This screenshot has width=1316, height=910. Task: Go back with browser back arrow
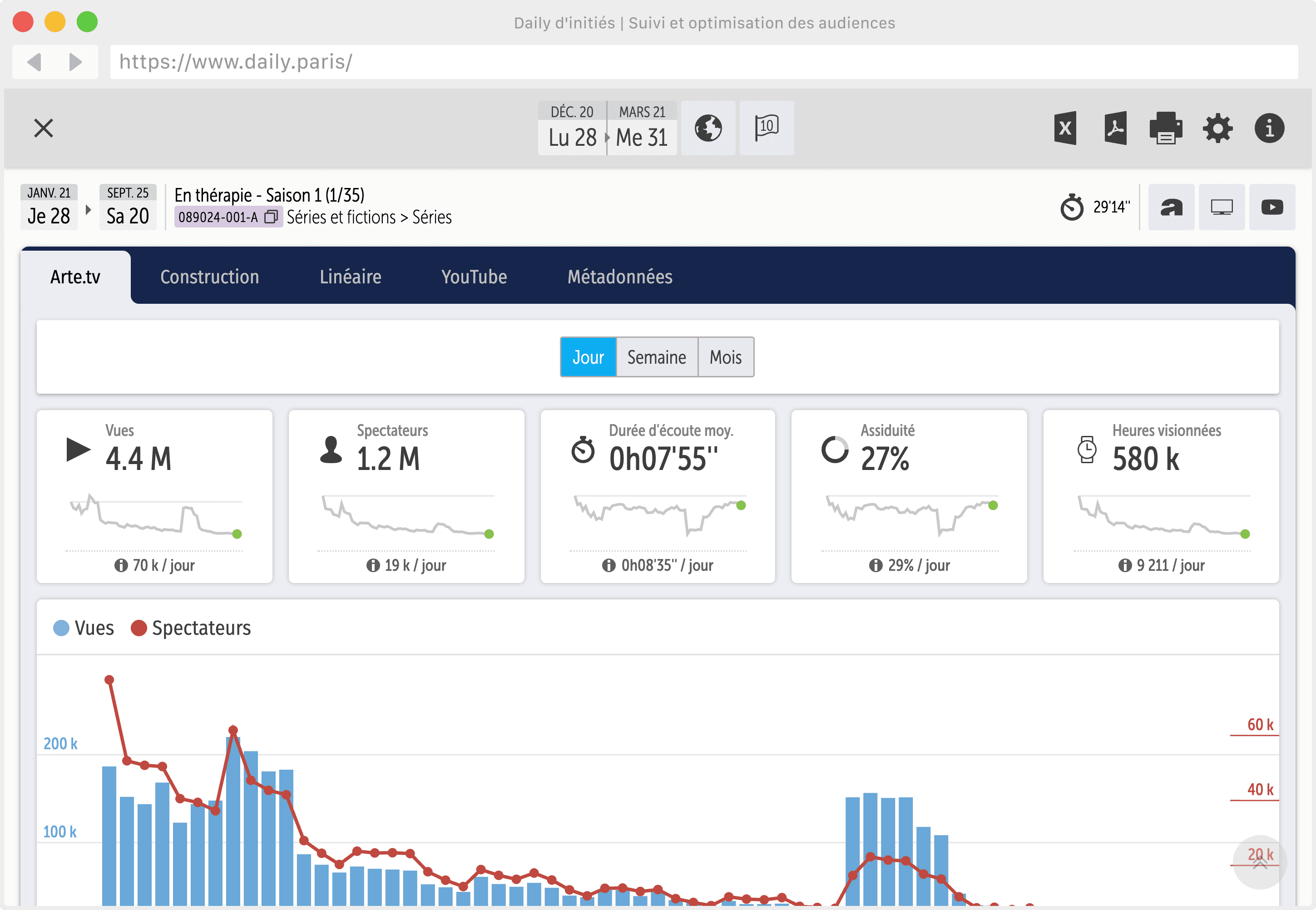pos(34,62)
